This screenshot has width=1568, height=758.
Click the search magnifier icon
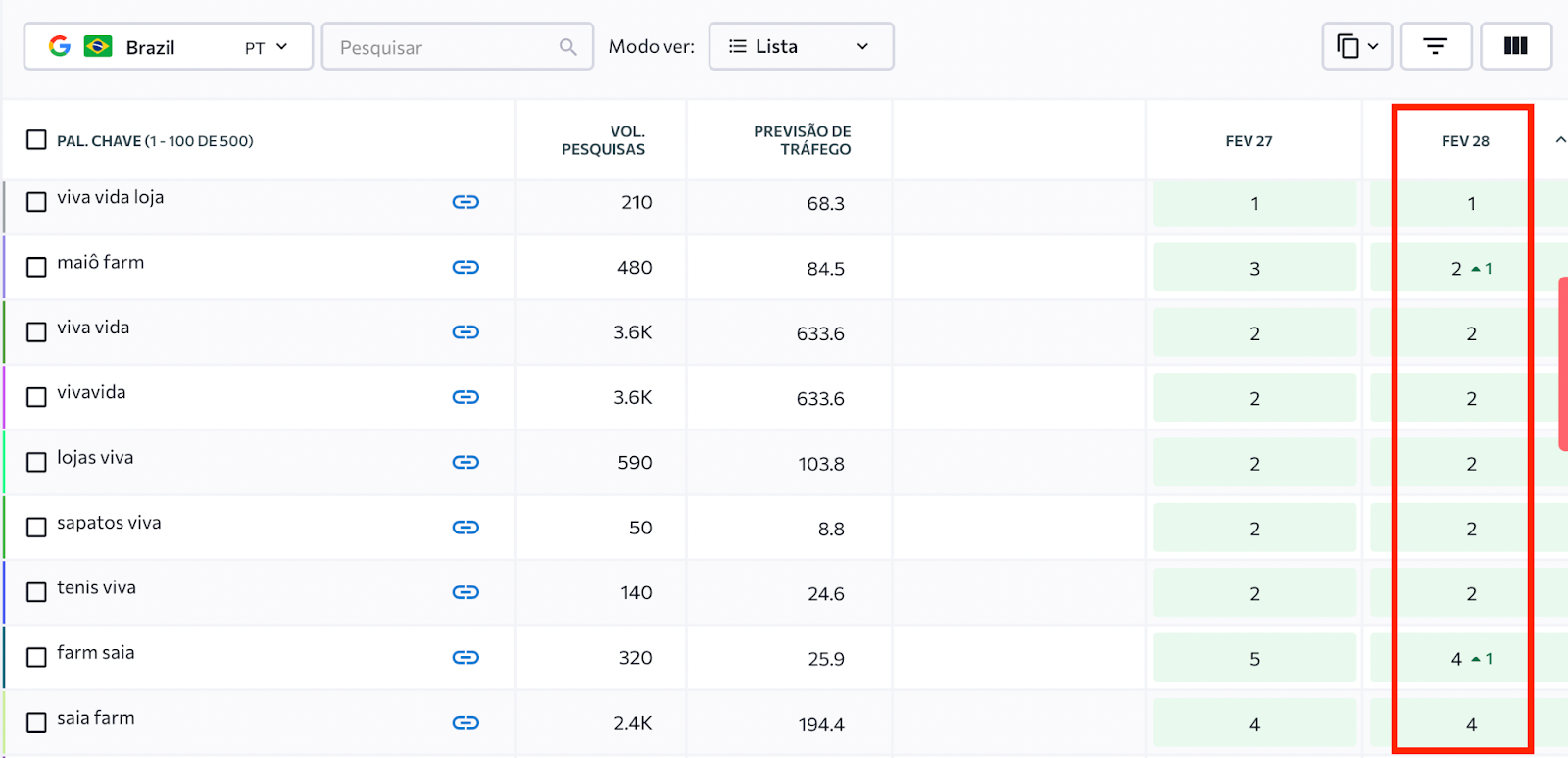coord(568,47)
